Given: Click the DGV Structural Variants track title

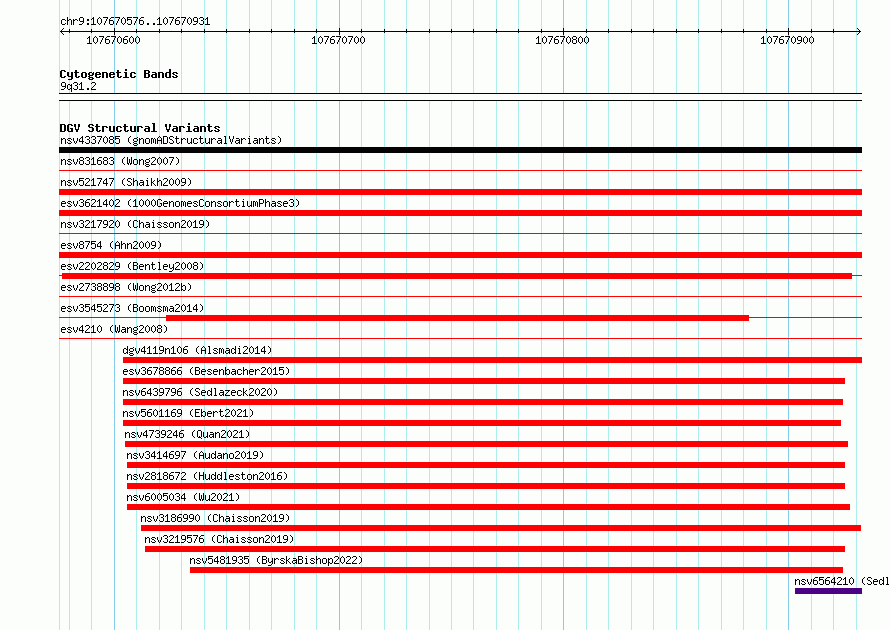Looking at the screenshot, I should (x=140, y=128).
